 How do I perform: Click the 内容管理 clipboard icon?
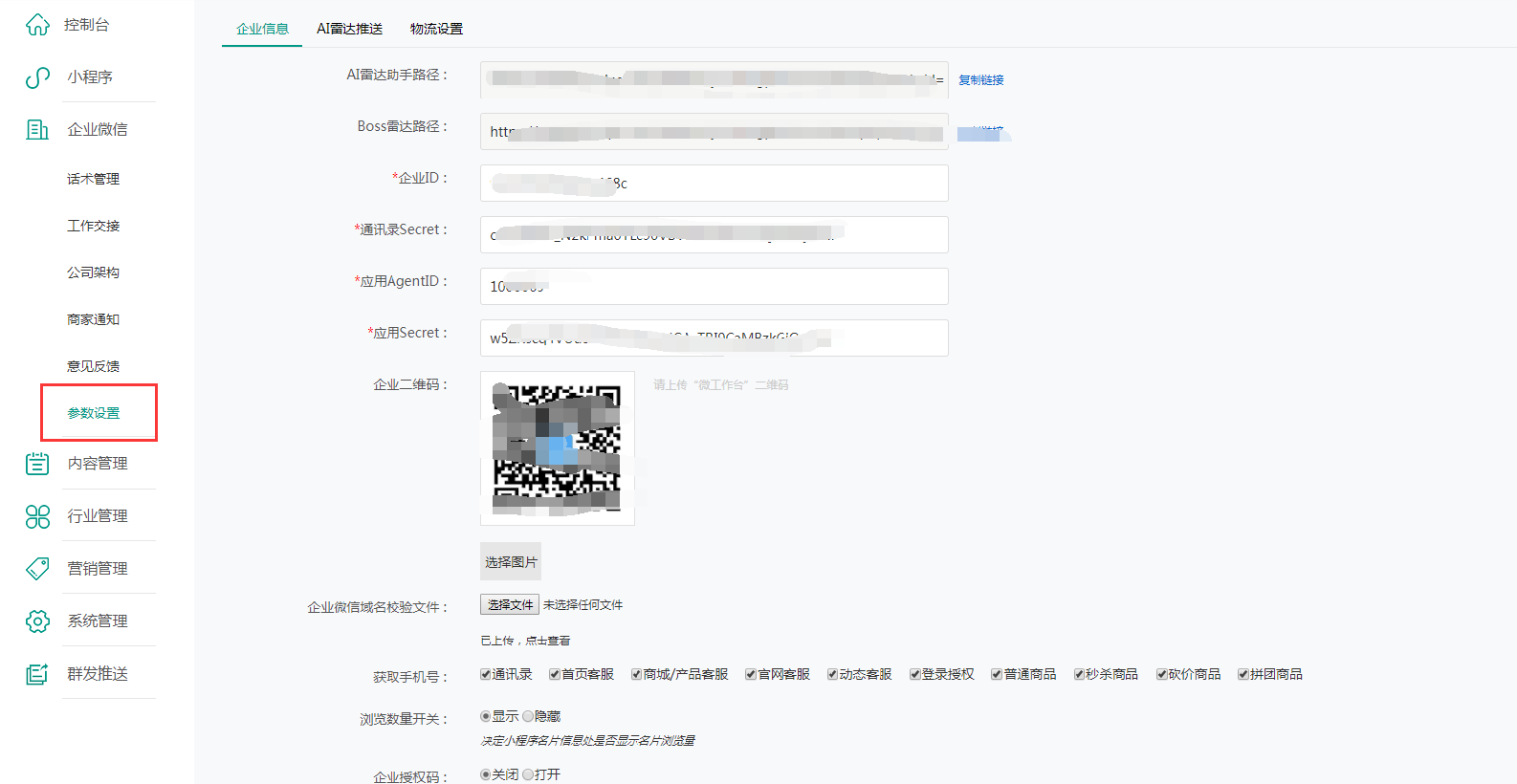coord(37,464)
